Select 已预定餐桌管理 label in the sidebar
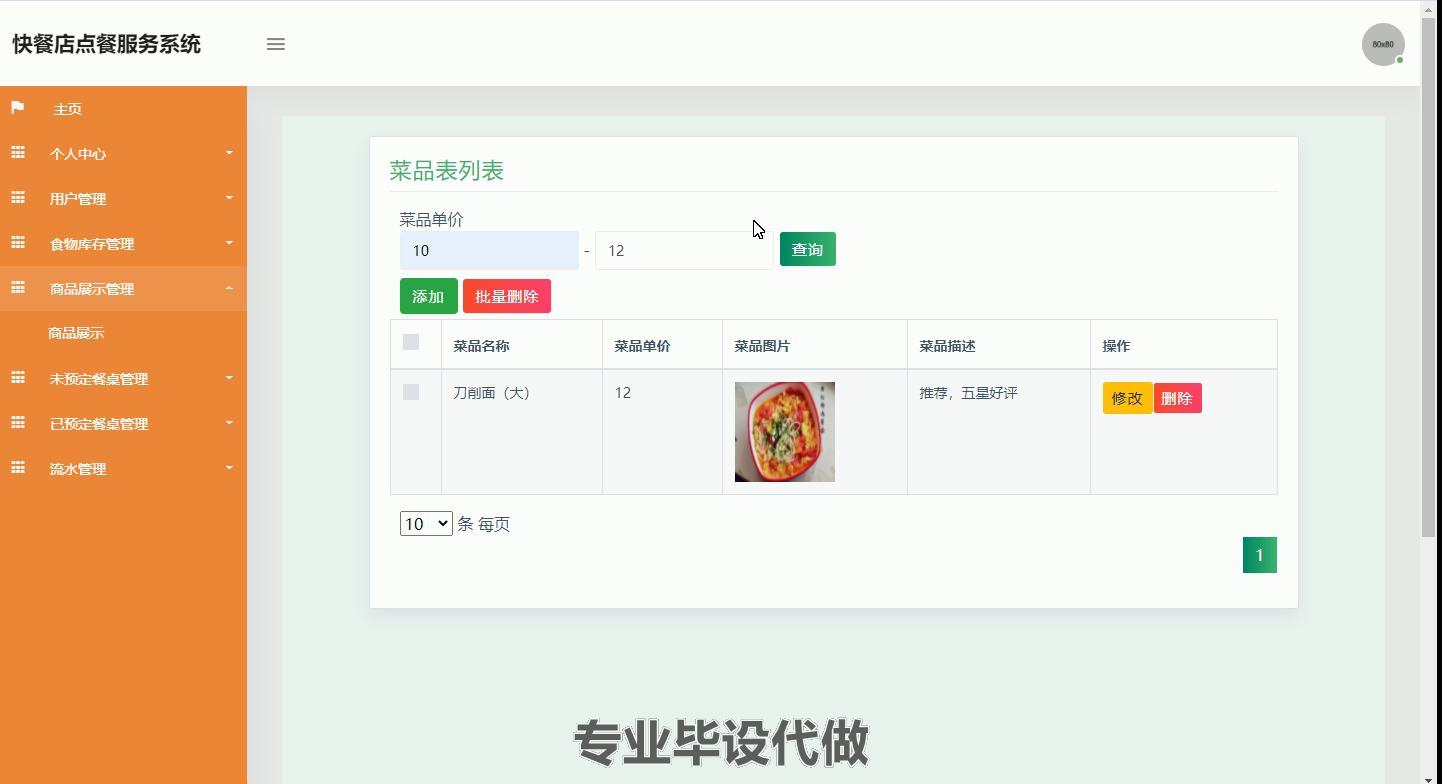The width and height of the screenshot is (1442, 784). (x=99, y=424)
